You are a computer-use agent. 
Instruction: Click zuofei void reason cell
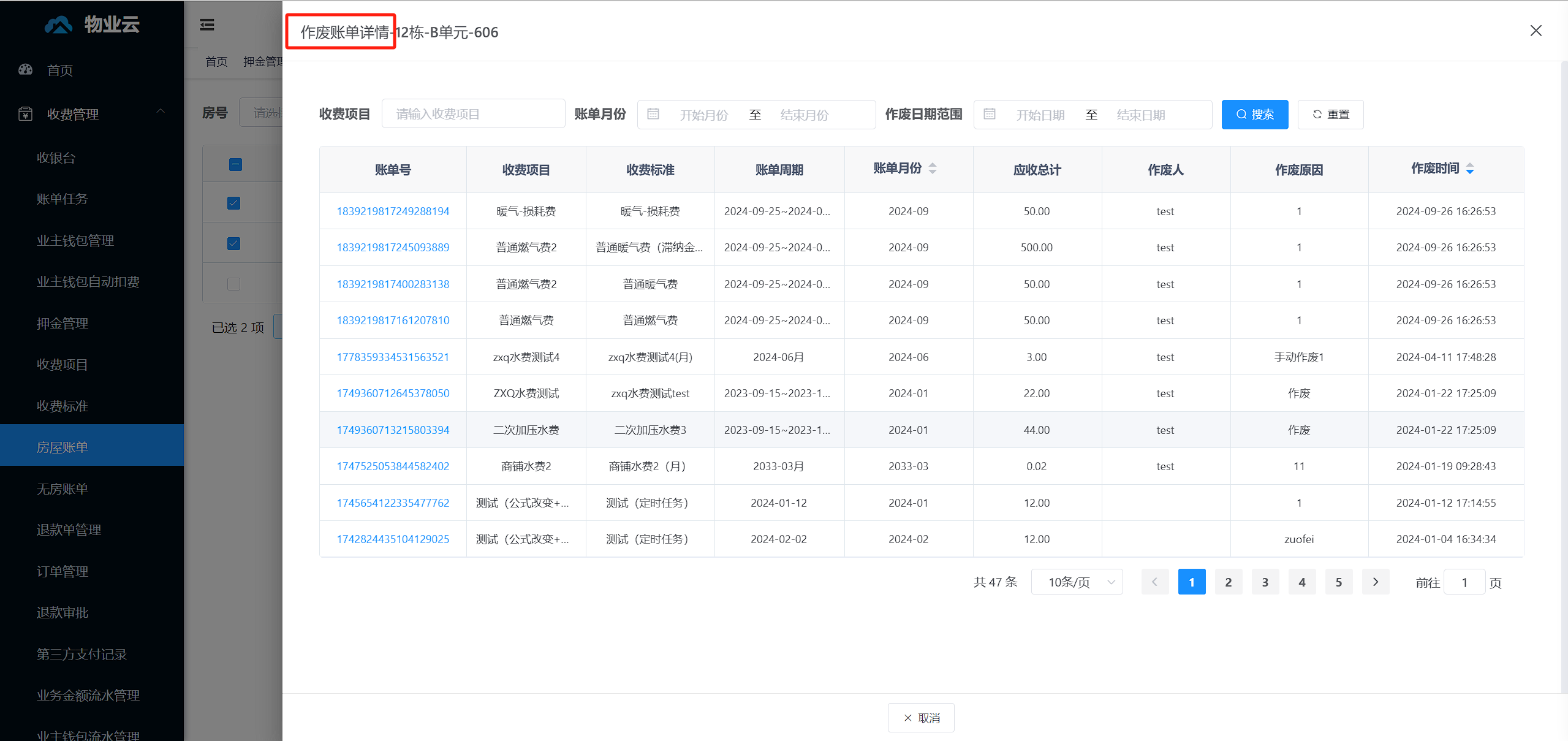click(x=1299, y=539)
